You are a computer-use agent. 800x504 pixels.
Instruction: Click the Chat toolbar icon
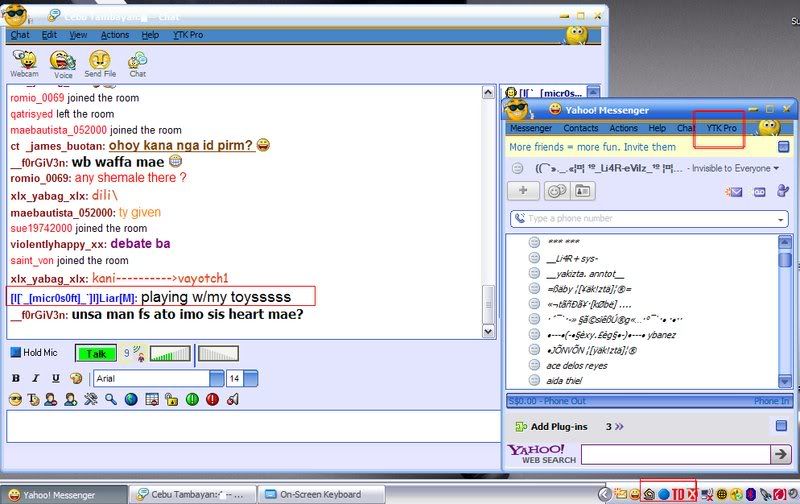137,64
